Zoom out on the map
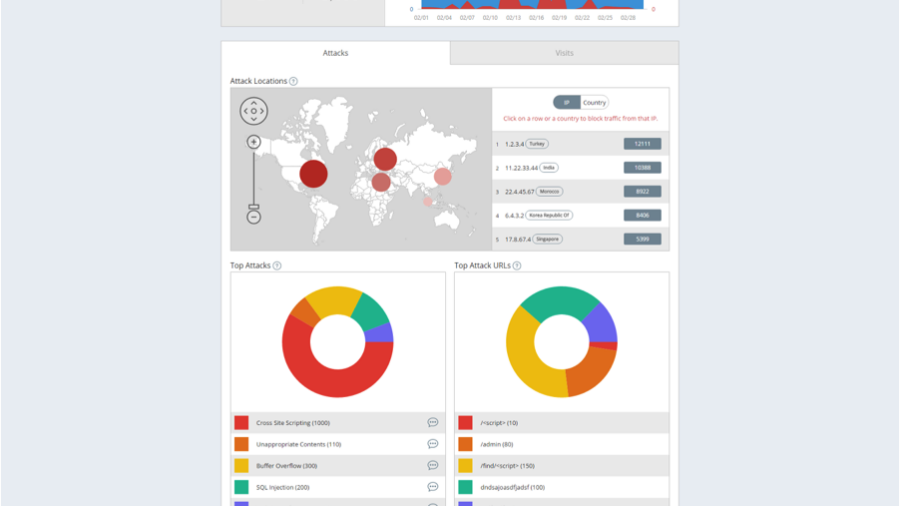Image resolution: width=900 pixels, height=506 pixels. coord(254,217)
